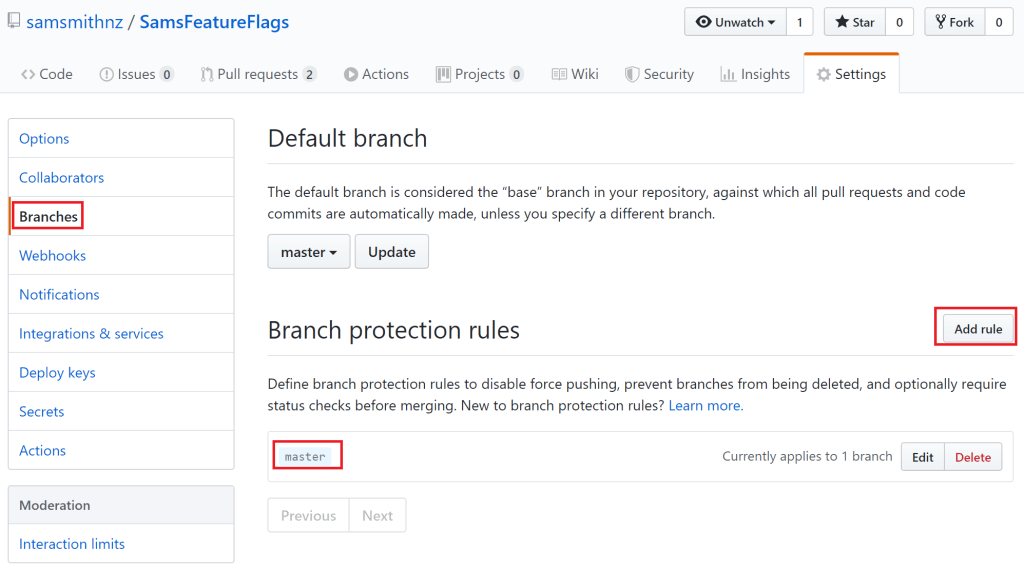View the Insights tab
Screen dimensions: 1024x573
click(755, 74)
